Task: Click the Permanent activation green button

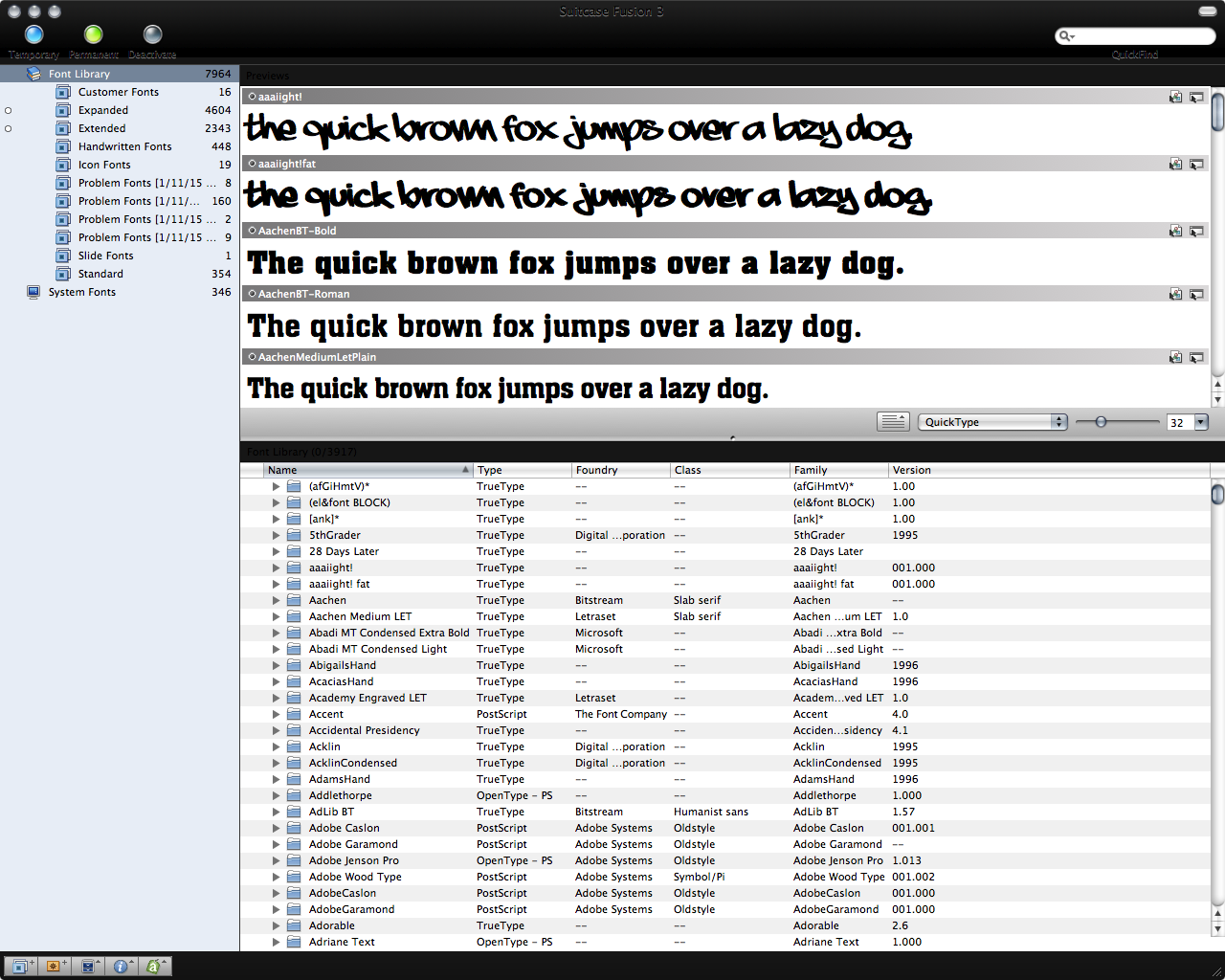Action: pos(93,35)
